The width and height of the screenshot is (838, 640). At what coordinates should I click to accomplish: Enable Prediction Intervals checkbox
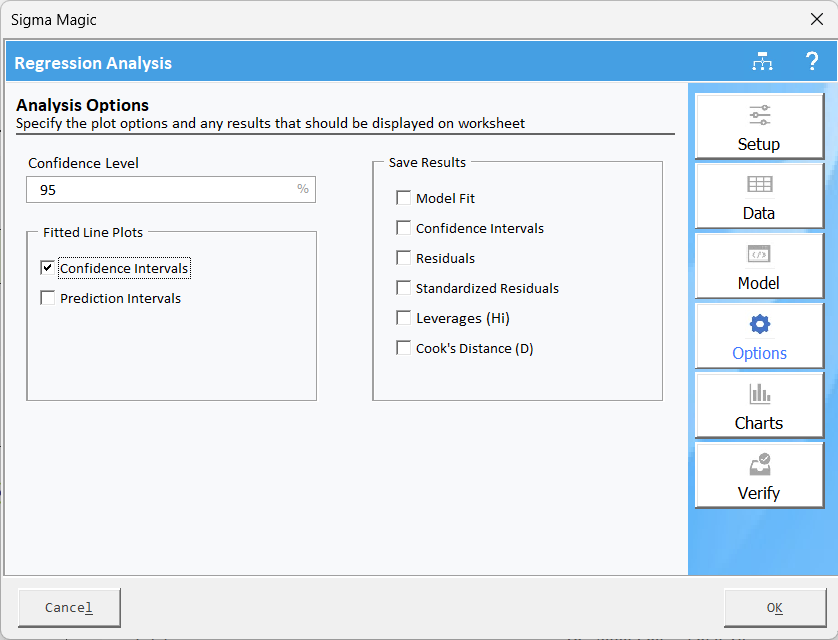point(48,298)
